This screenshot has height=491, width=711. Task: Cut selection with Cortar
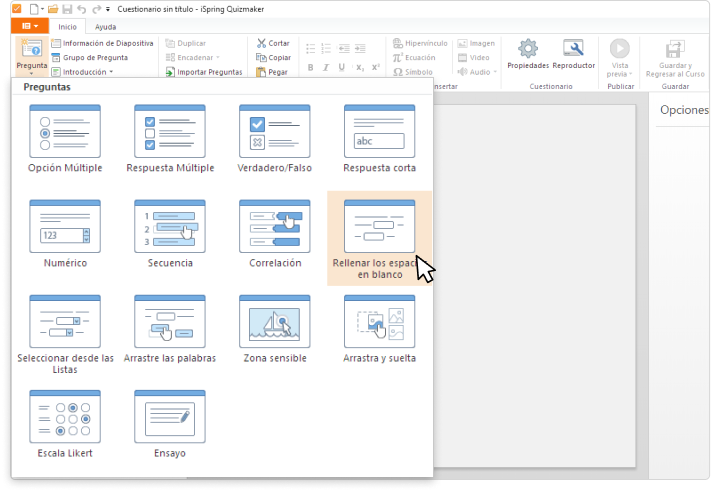coord(273,44)
